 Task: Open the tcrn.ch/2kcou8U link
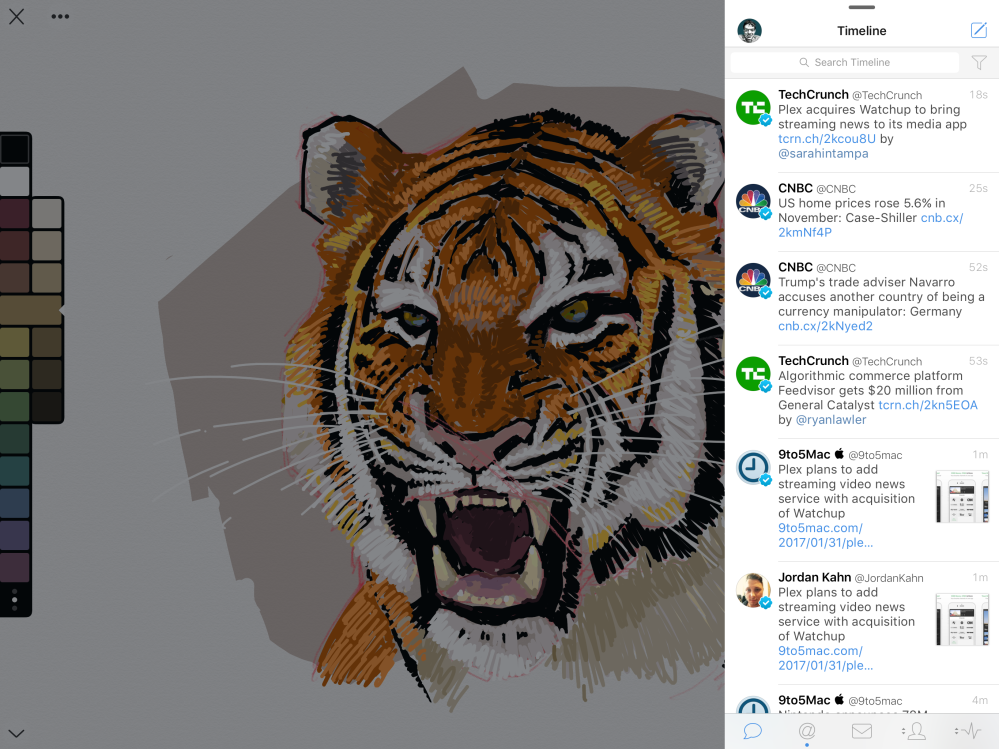pyautogui.click(x=826, y=139)
